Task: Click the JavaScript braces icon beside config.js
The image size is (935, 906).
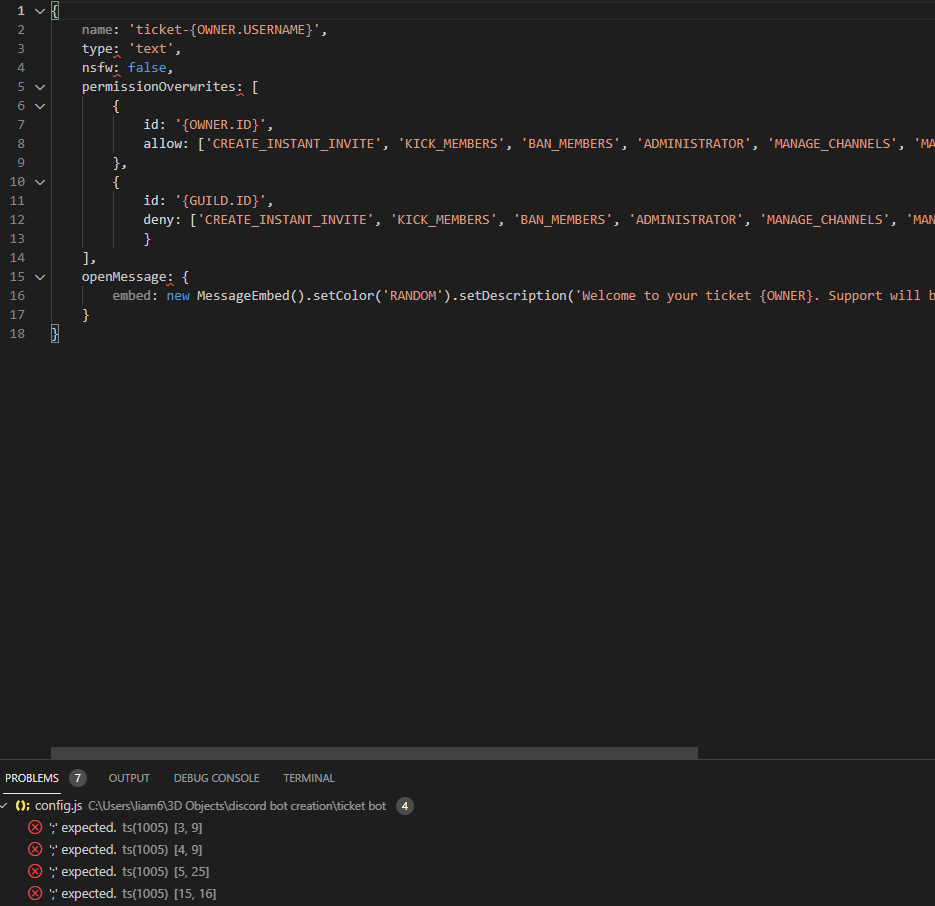Action: coord(22,805)
